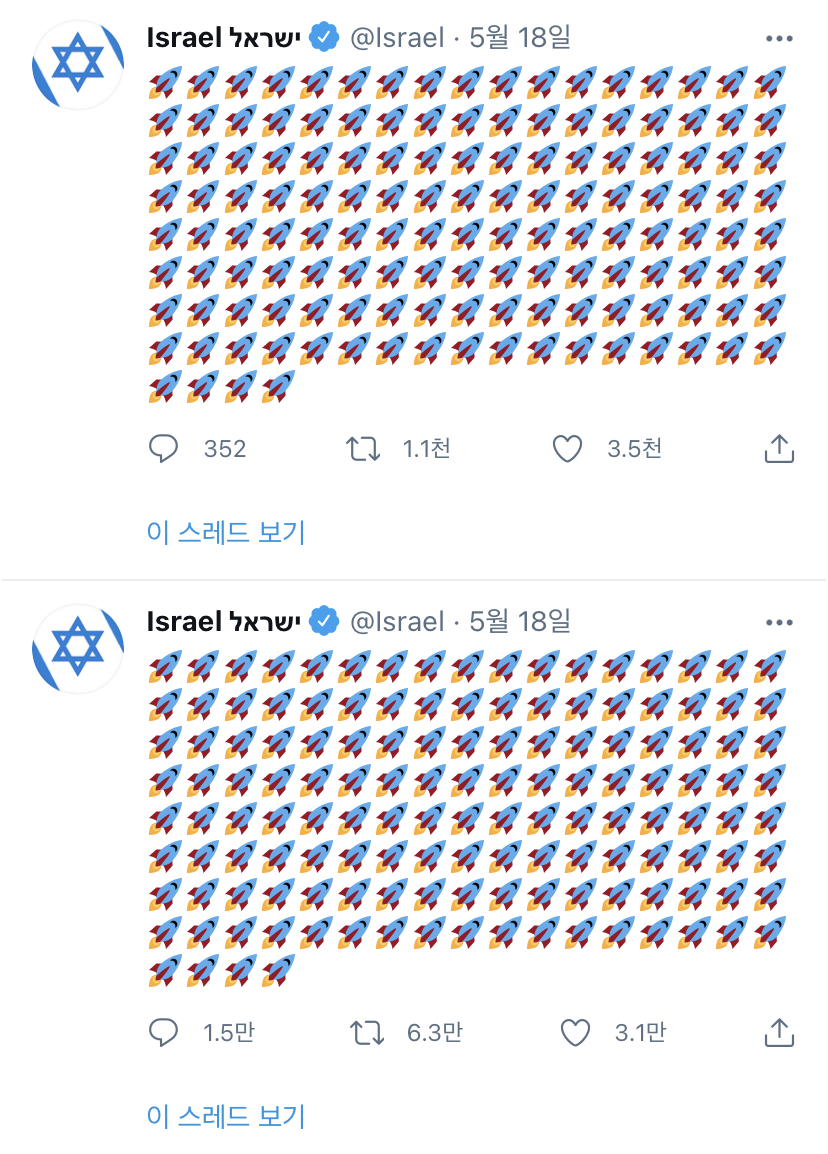The height and width of the screenshot is (1154, 828).
Task: Click the 5월 18일 date on first tweet
Action: (520, 37)
